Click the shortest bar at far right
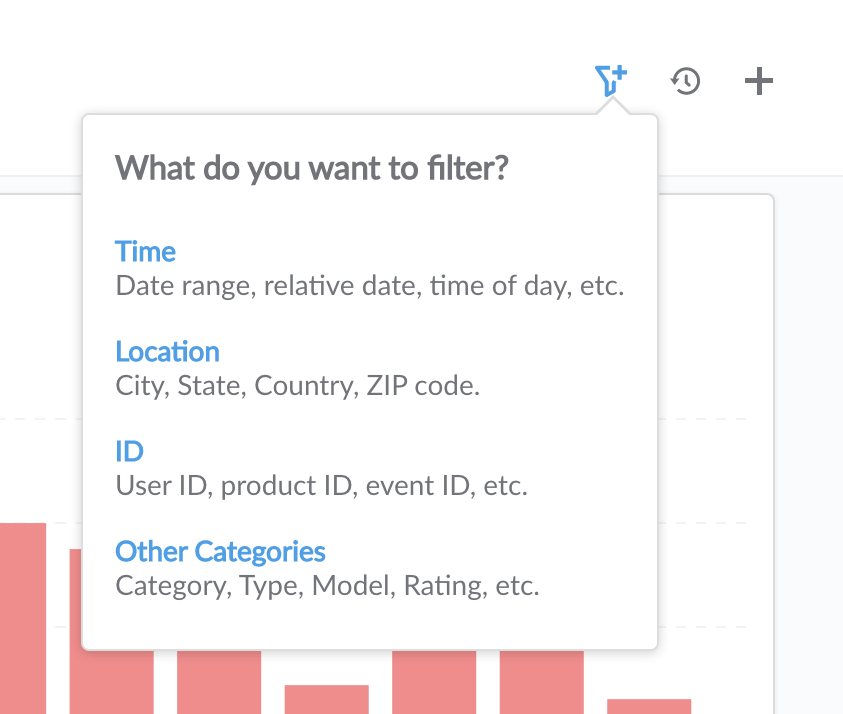843x714 pixels. [648, 706]
